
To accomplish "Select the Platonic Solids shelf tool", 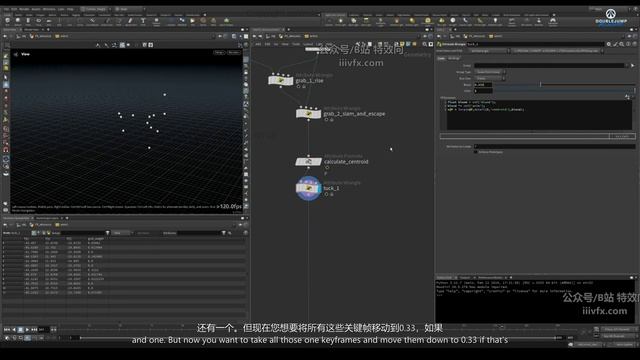I will coord(156,22).
